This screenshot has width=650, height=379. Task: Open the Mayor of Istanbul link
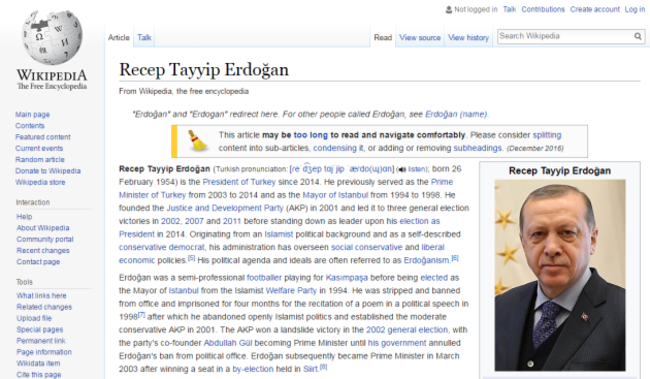coord(335,195)
